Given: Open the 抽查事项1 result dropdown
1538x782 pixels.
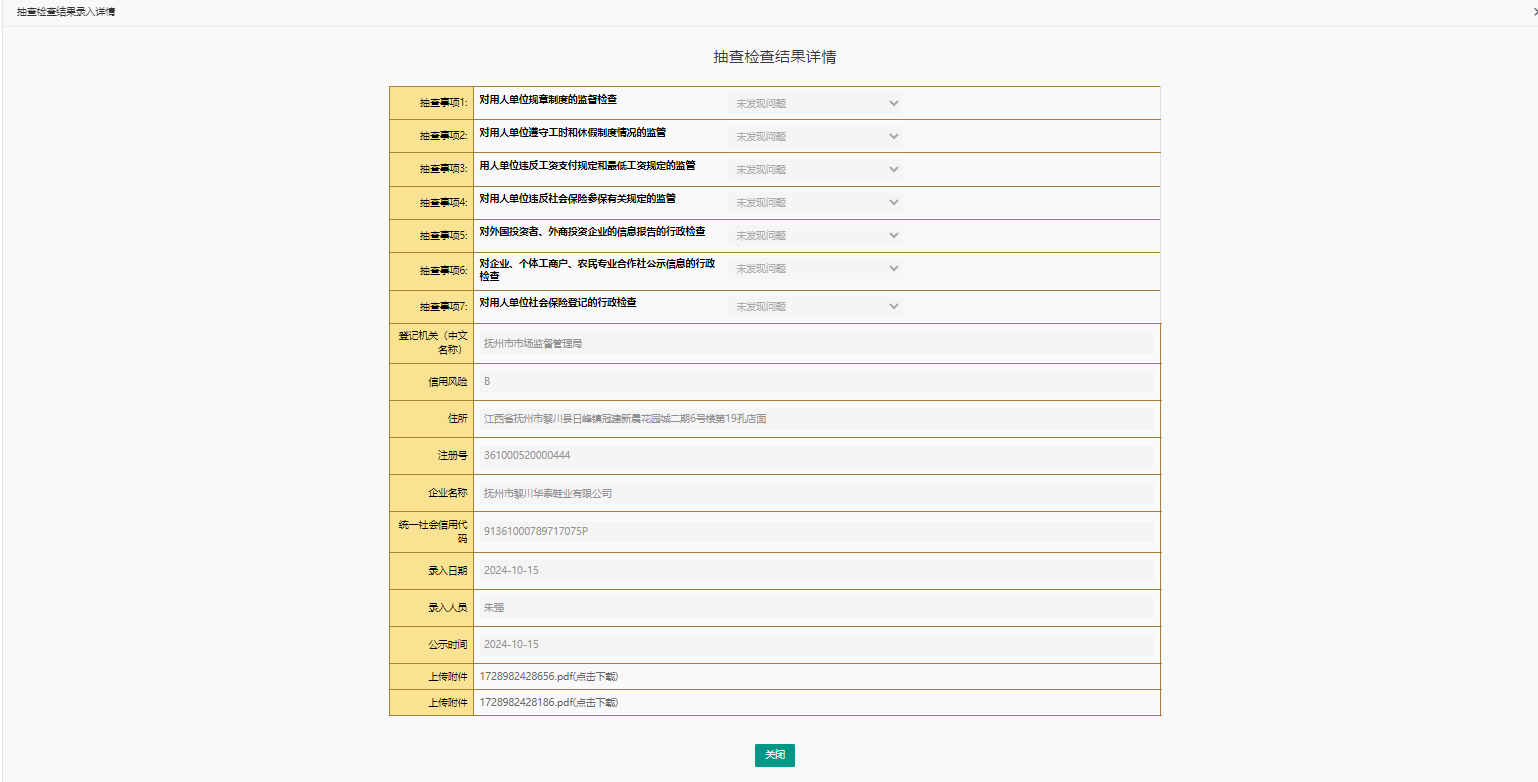Looking at the screenshot, I should (816, 103).
